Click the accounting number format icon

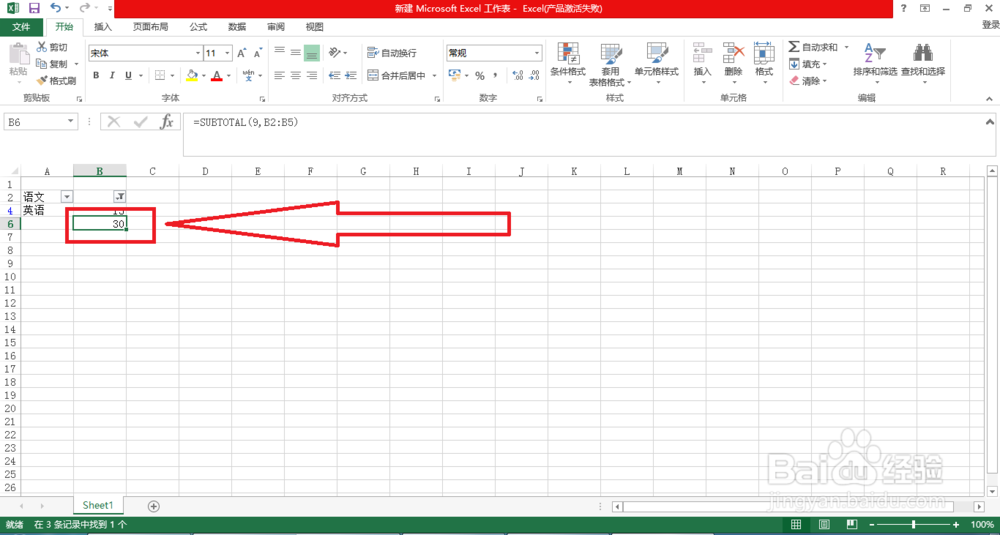click(455, 75)
